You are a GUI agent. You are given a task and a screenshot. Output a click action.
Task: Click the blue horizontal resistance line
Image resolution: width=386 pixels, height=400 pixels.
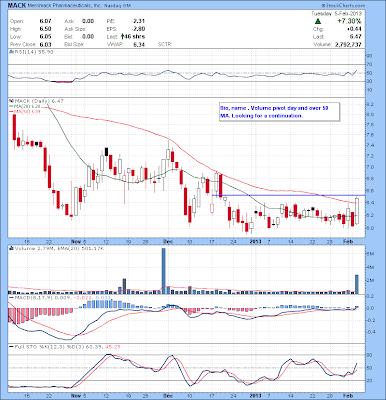click(x=289, y=195)
